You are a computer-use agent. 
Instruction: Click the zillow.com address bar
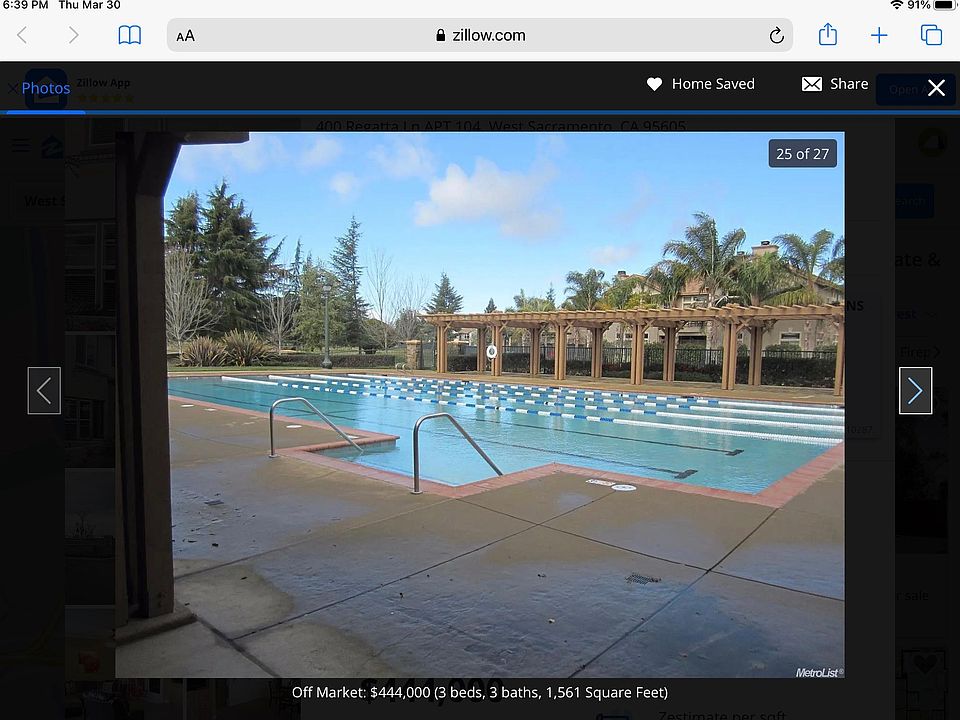pos(480,35)
